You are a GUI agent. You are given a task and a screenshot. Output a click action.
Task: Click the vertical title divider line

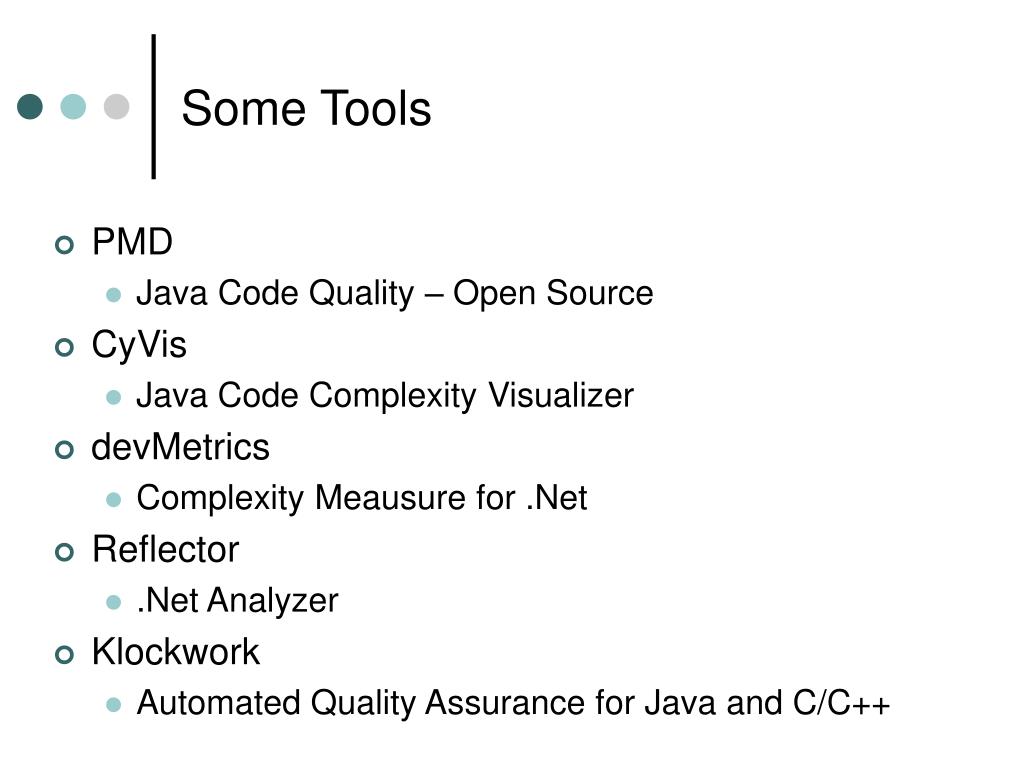coord(153,106)
